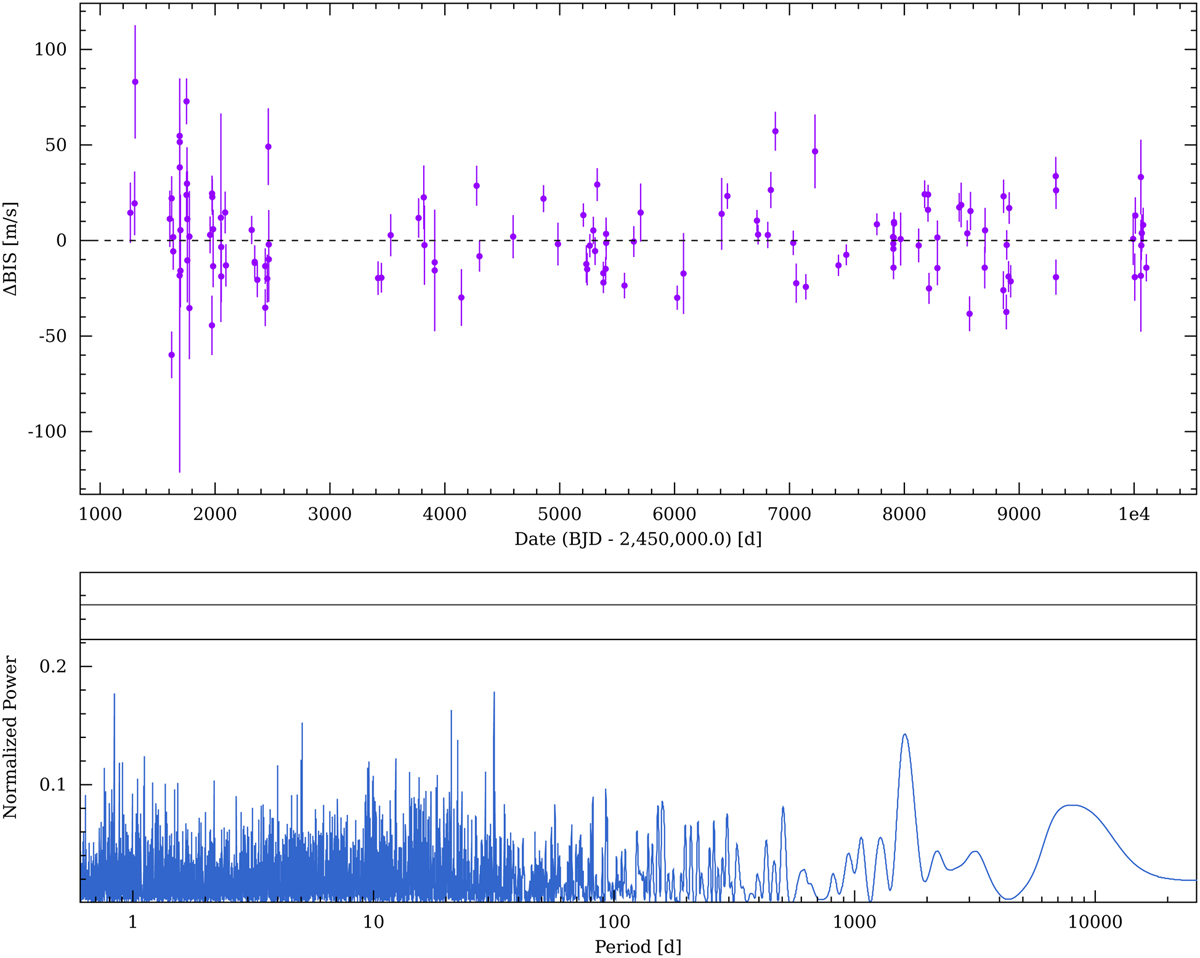Image resolution: width=1200 pixels, height=958 pixels.
Task: Click the upper horizontal threshold line in periodogram
Action: 638,605
